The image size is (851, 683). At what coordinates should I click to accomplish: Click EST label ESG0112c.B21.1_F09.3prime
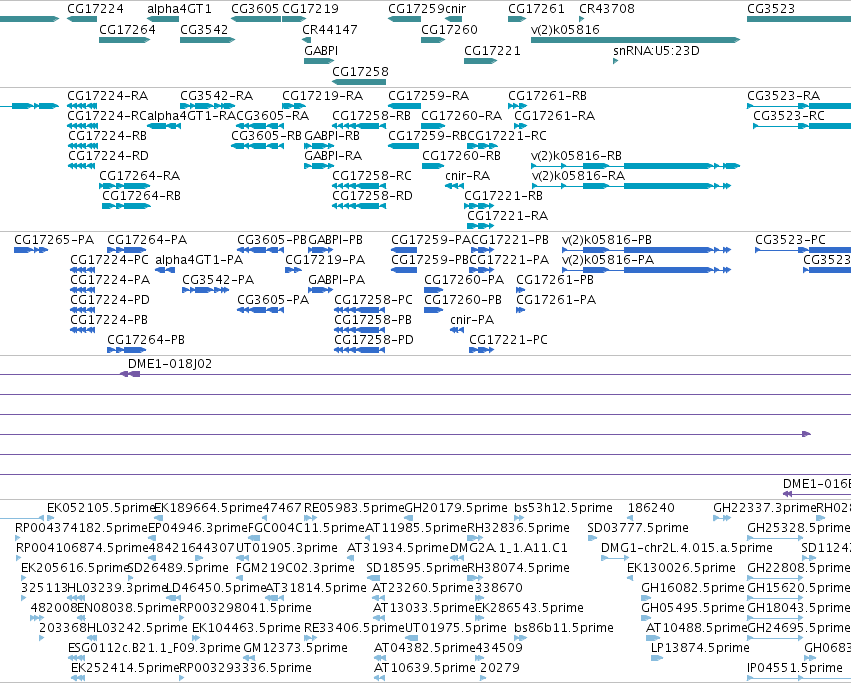coord(154,647)
